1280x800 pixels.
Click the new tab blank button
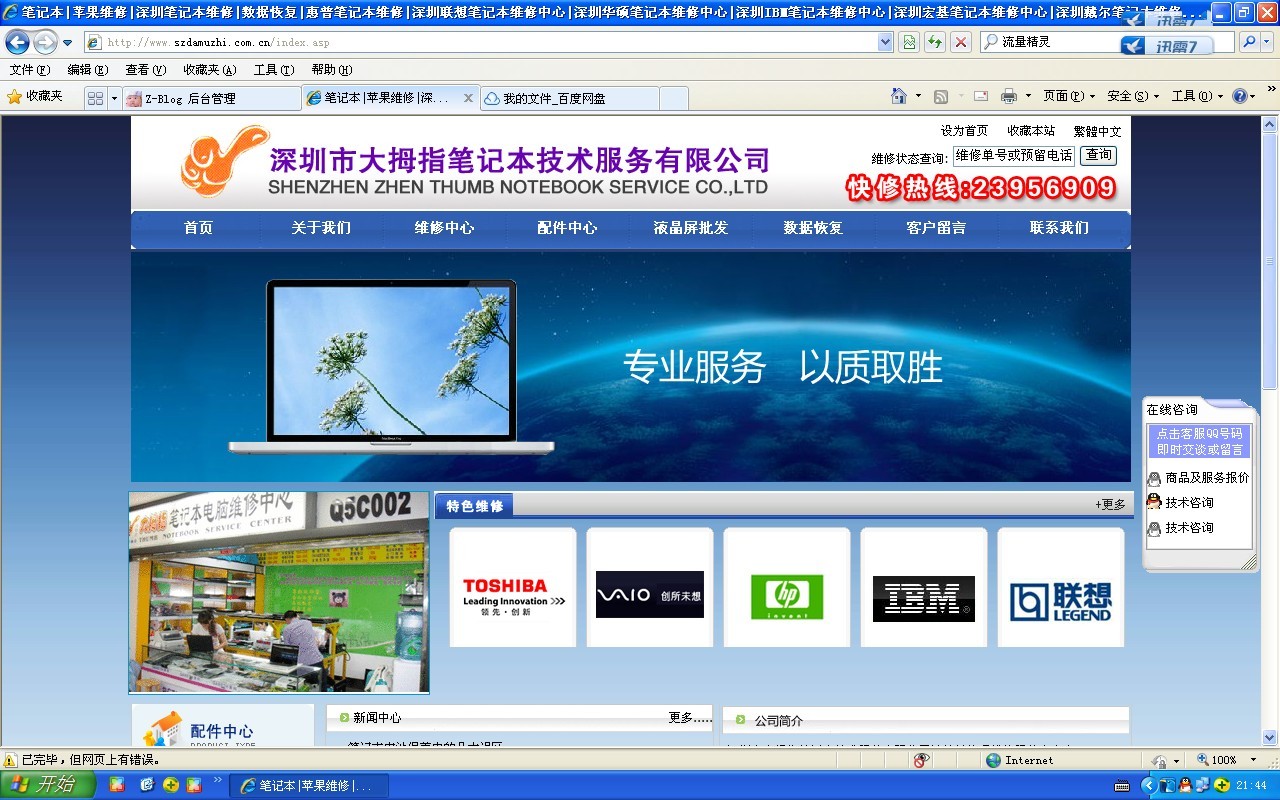click(674, 98)
